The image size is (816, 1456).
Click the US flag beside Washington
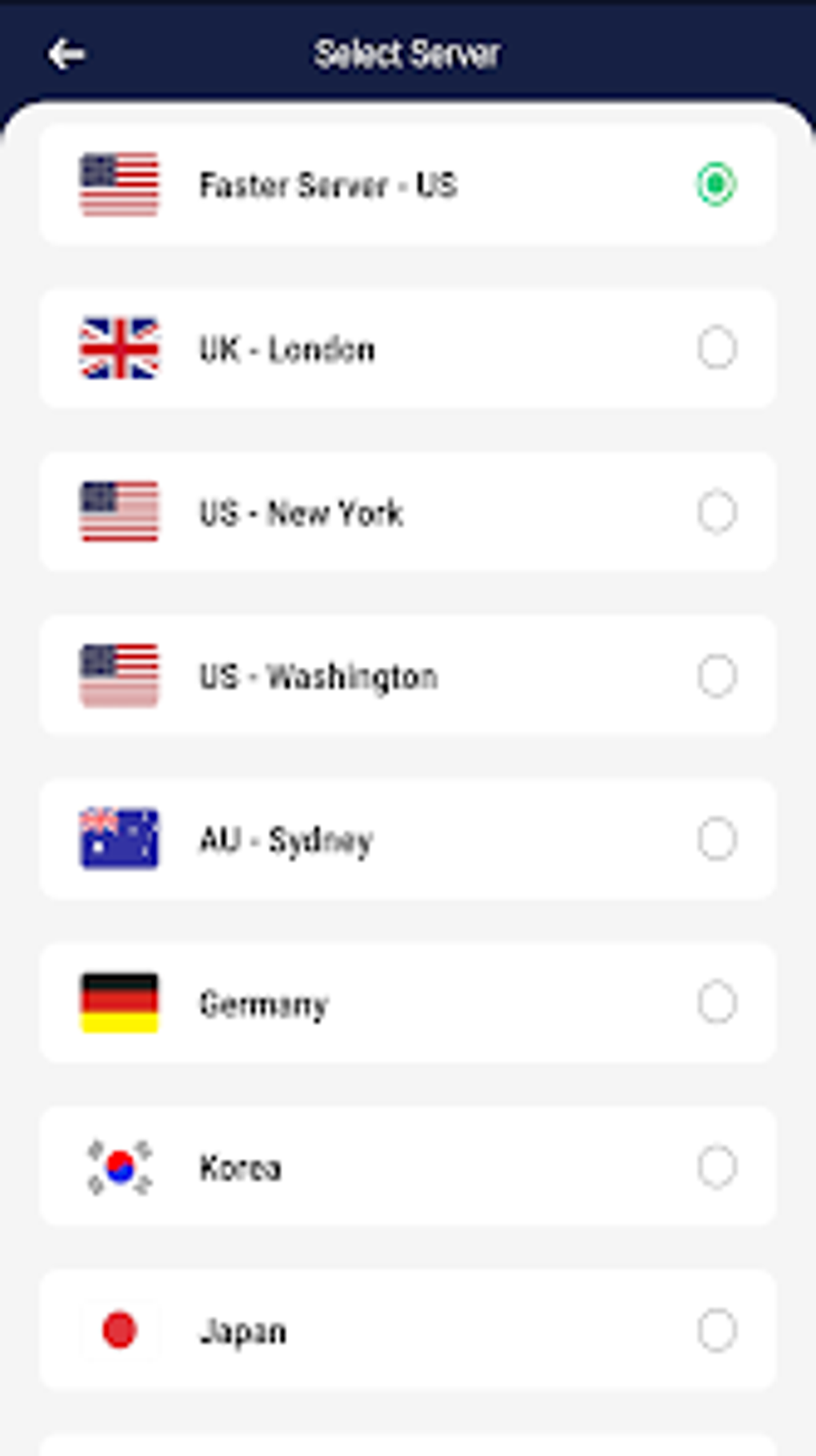pyautogui.click(x=119, y=676)
